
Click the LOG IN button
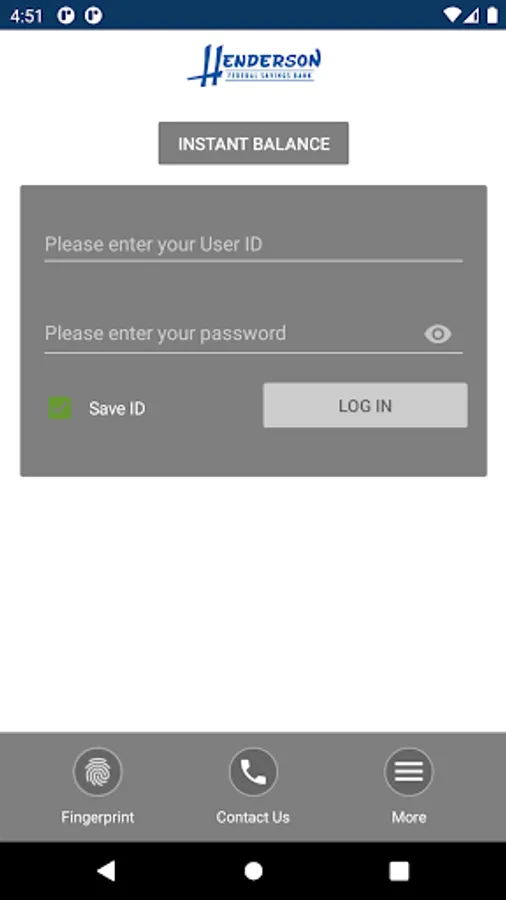point(365,405)
